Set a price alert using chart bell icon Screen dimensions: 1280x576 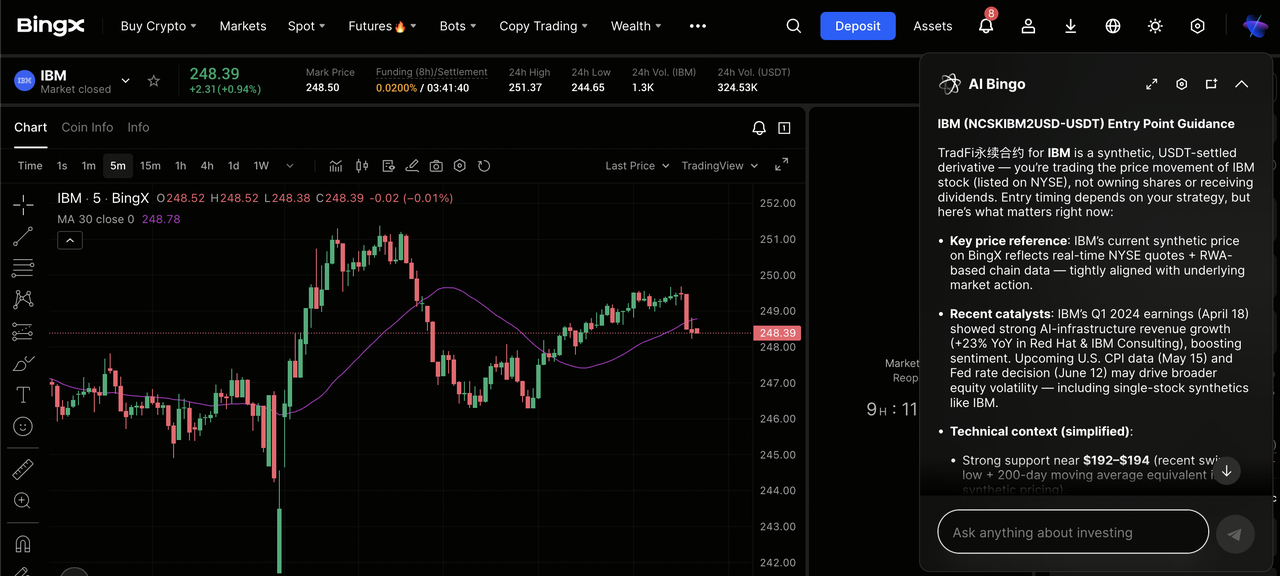click(759, 128)
